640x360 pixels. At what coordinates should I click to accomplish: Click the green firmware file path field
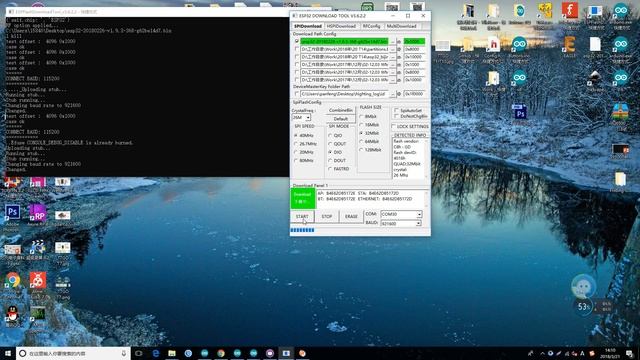point(344,41)
